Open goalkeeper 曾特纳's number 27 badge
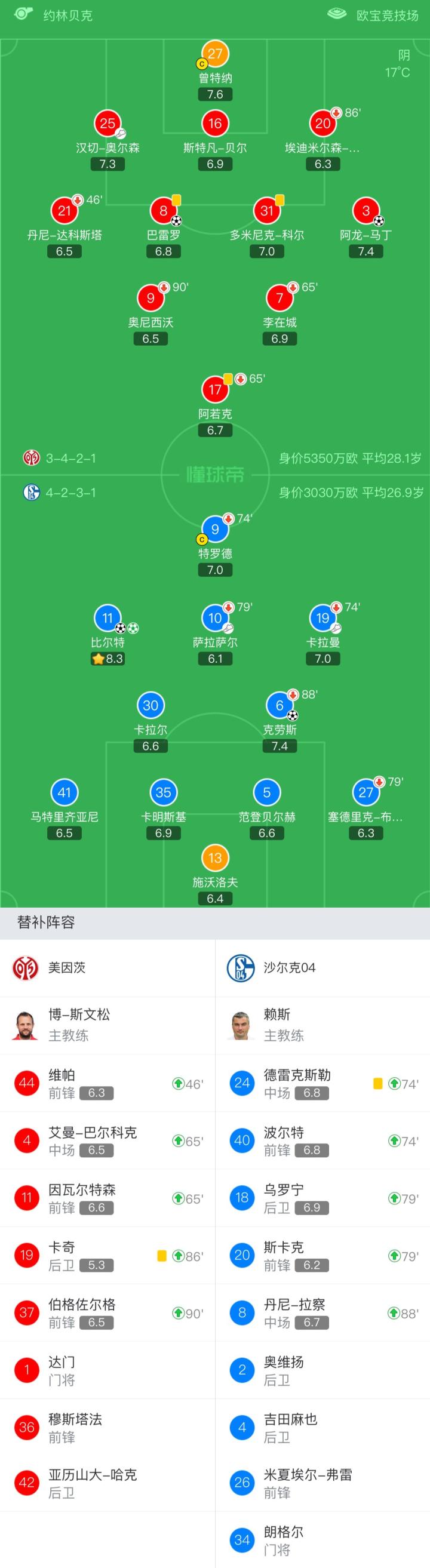The image size is (430, 1568). 215,54
